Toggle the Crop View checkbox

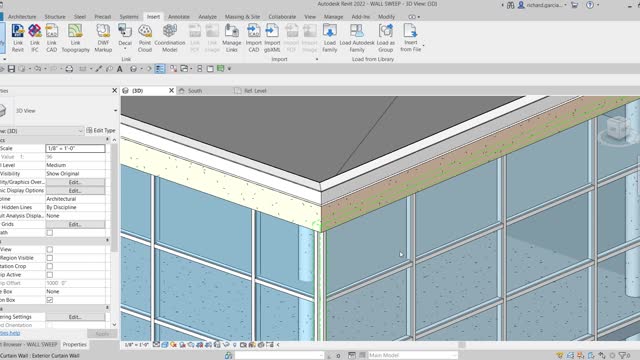point(49,249)
